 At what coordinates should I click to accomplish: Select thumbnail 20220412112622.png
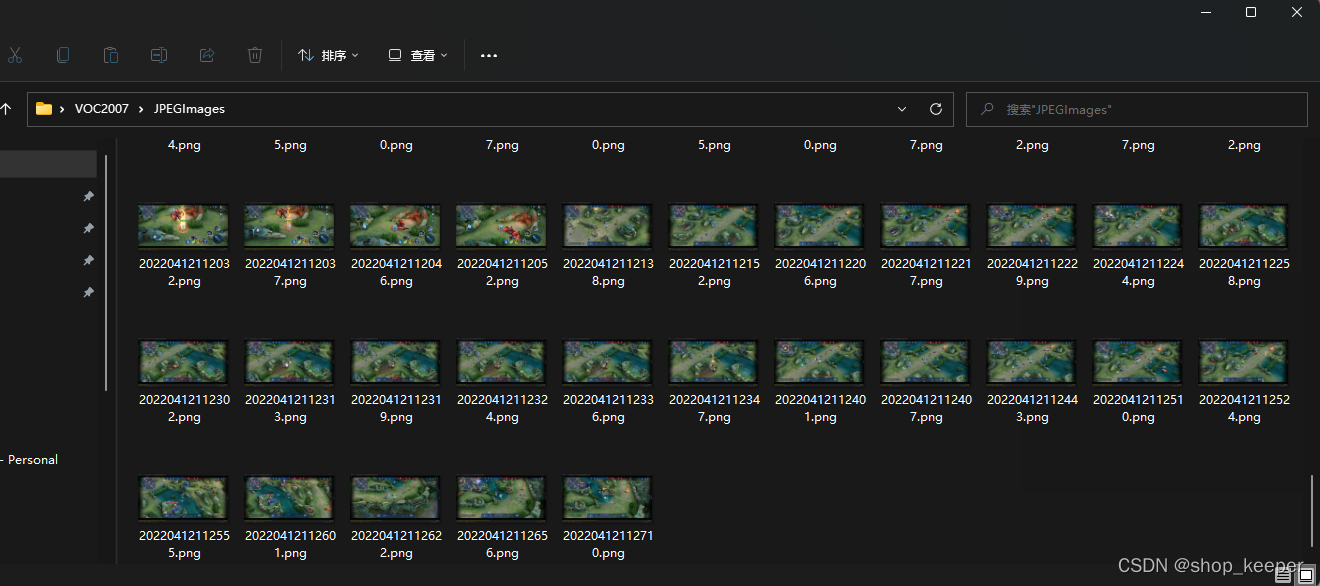point(396,498)
